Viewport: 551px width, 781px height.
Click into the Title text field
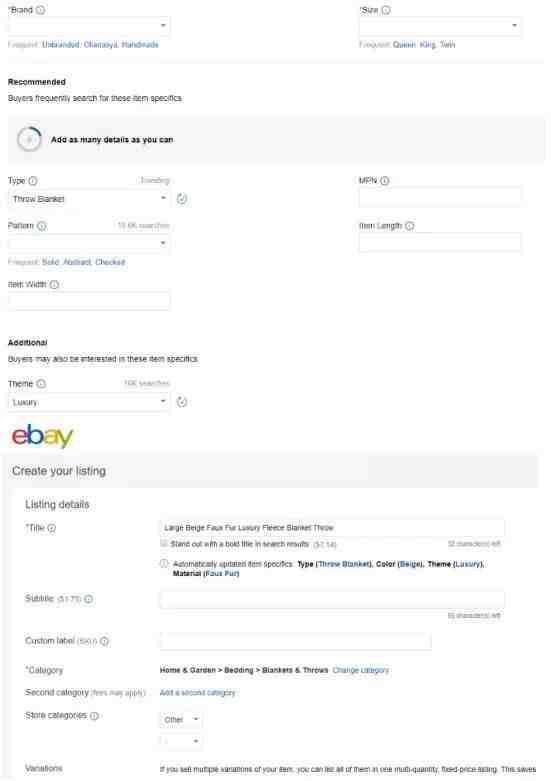coord(332,528)
